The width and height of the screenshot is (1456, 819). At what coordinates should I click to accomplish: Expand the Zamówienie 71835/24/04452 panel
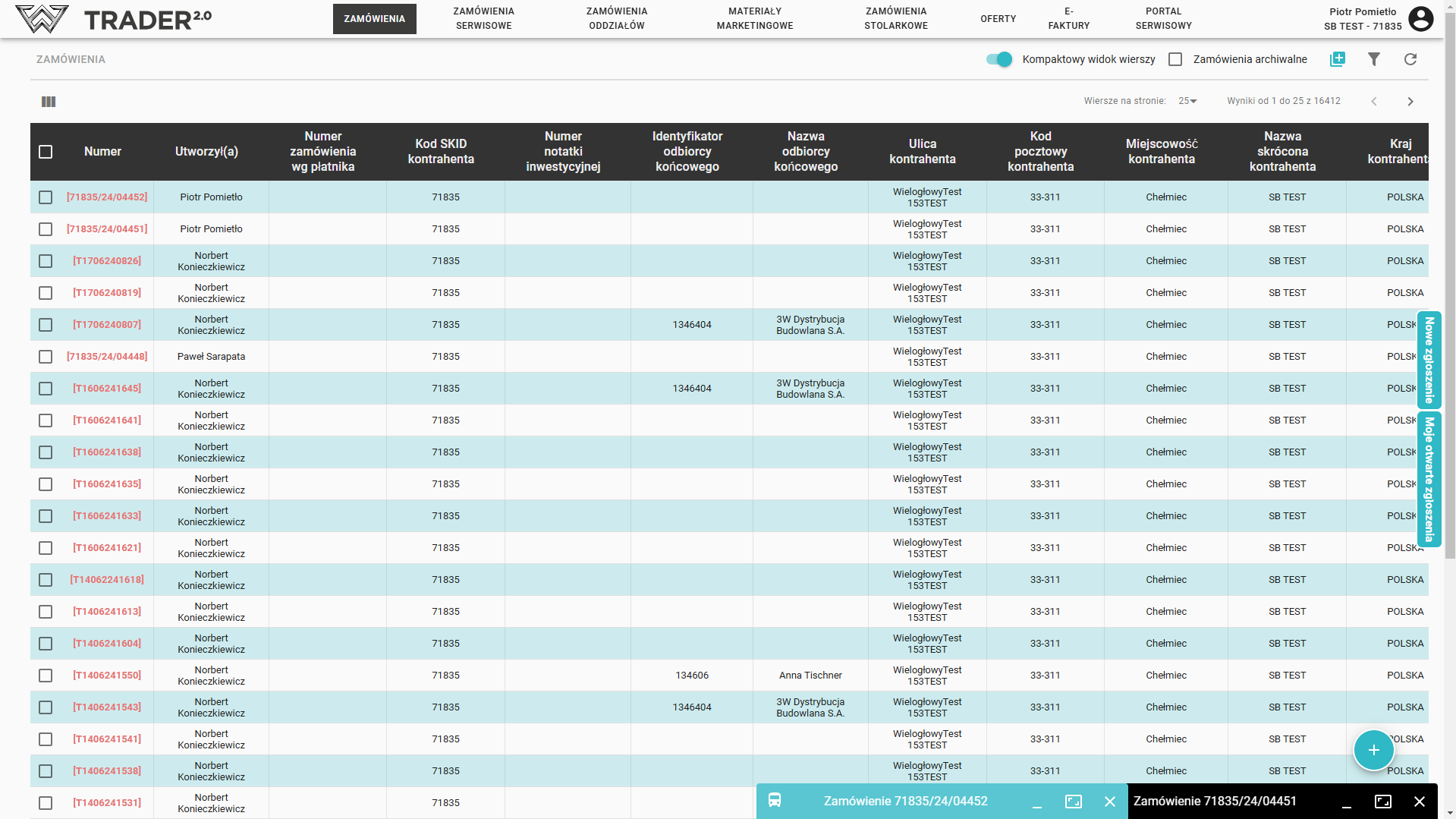(x=1073, y=802)
